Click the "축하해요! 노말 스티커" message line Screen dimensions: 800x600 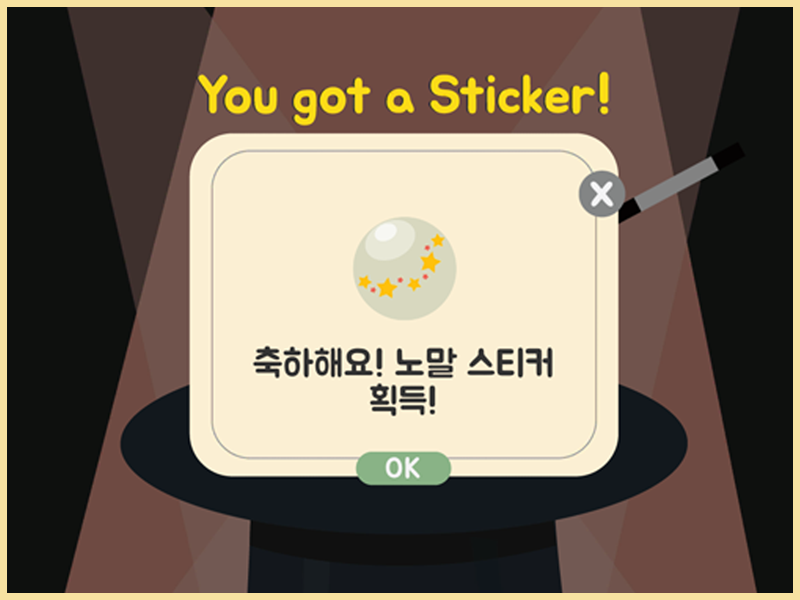[x=403, y=363]
